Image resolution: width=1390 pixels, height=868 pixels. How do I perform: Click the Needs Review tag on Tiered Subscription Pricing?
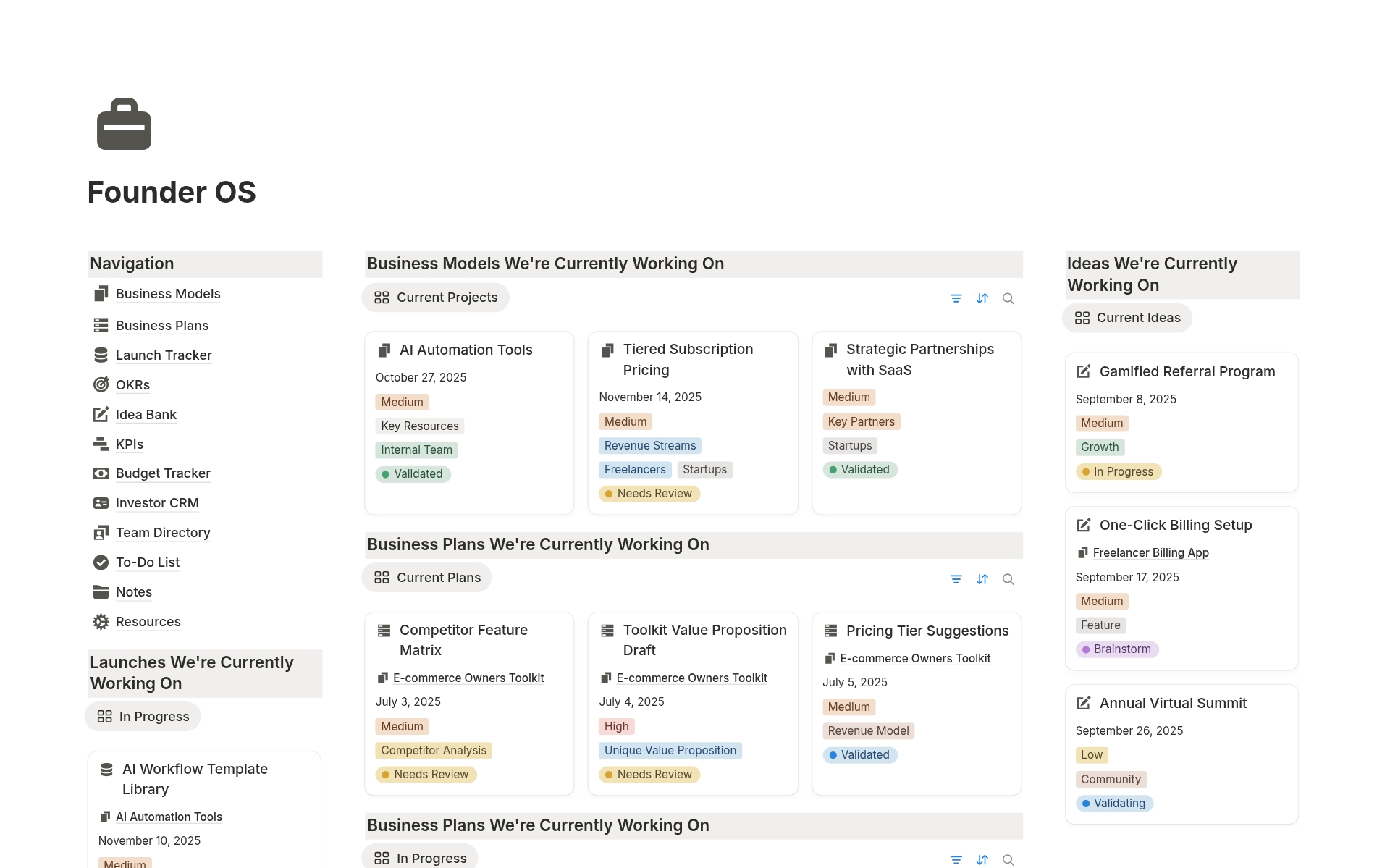(x=649, y=494)
